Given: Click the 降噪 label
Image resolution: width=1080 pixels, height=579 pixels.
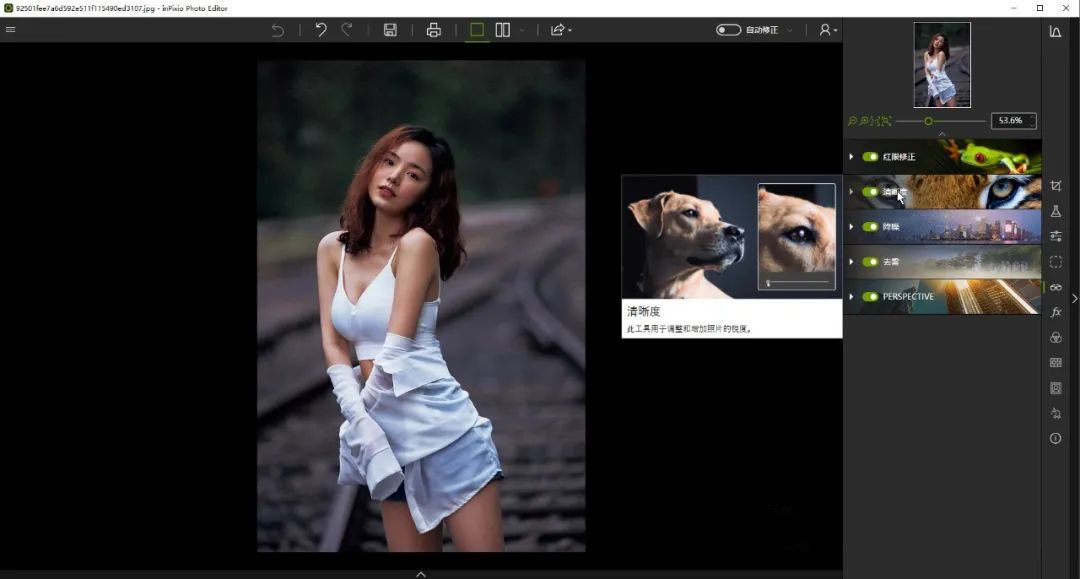Looking at the screenshot, I should pos(891,227).
